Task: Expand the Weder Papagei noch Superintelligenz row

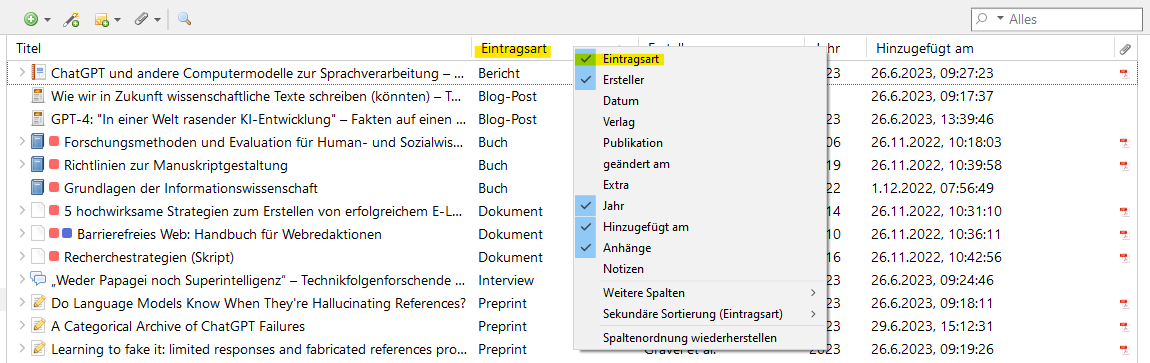Action: click(x=21, y=279)
